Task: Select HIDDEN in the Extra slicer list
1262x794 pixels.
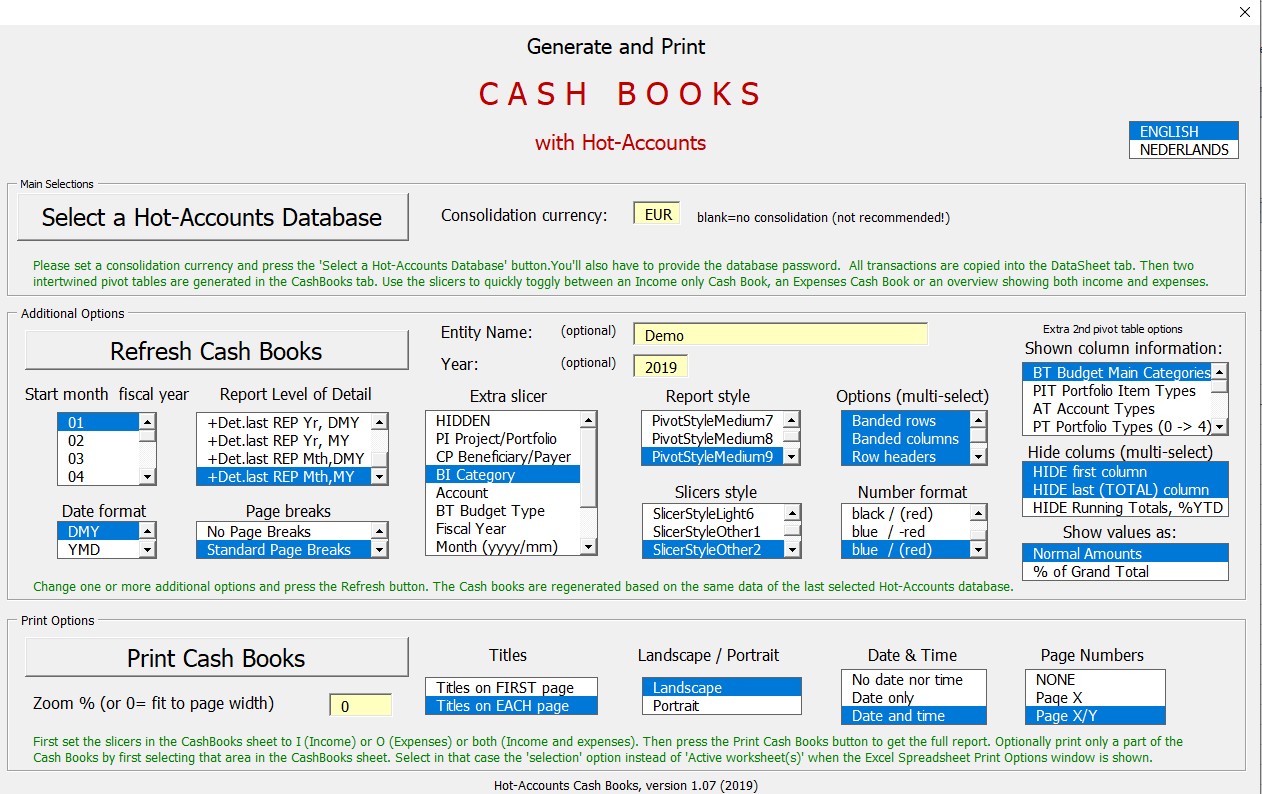Action: (x=503, y=421)
